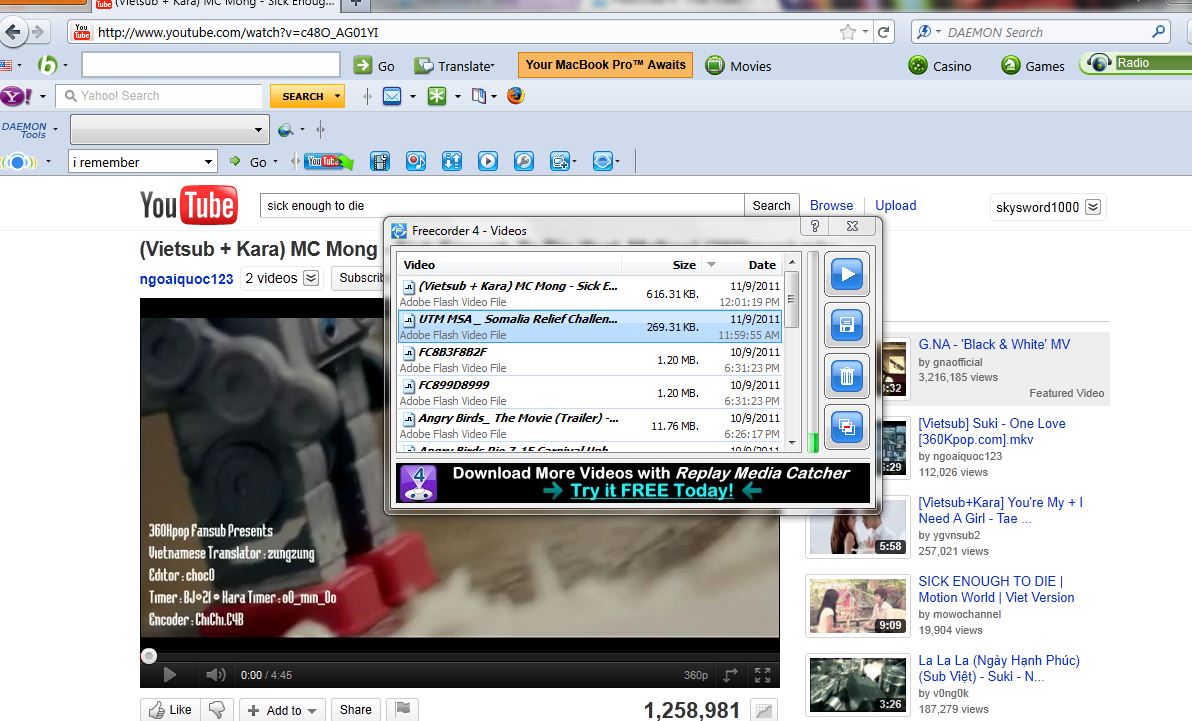Click the trash Delete button in Freecorder window
The height and width of the screenshot is (721, 1192).
[847, 376]
